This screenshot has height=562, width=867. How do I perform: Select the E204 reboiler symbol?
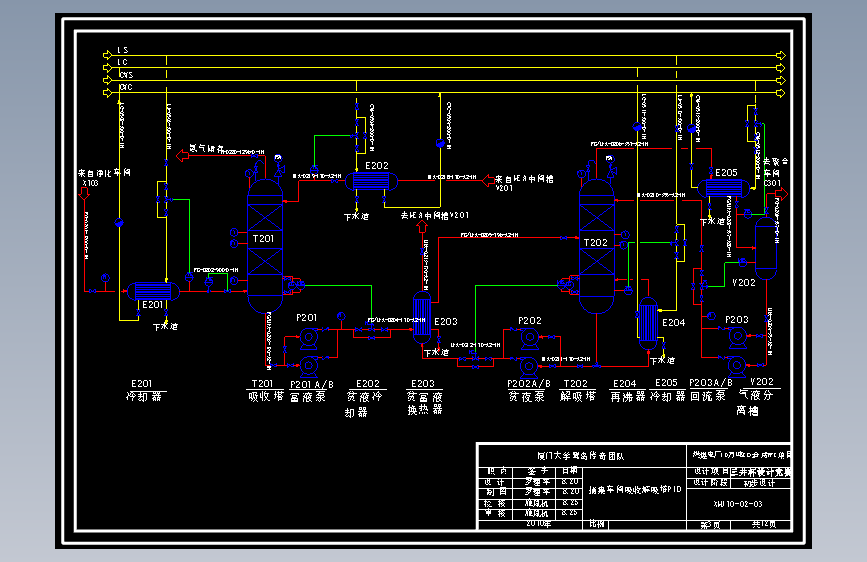coord(648,324)
